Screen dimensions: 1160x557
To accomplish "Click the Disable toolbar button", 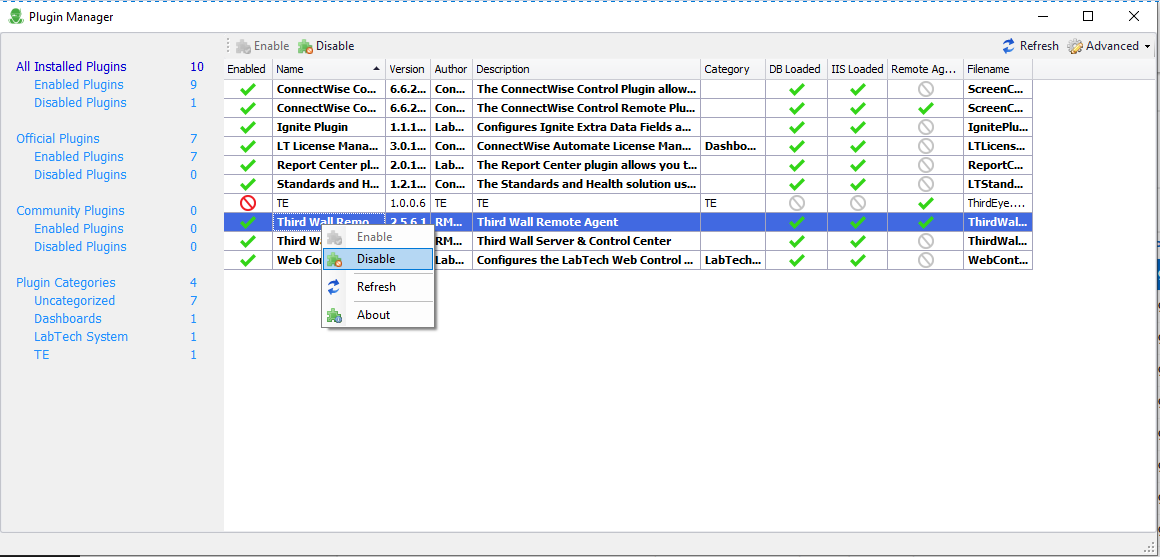I will [326, 46].
